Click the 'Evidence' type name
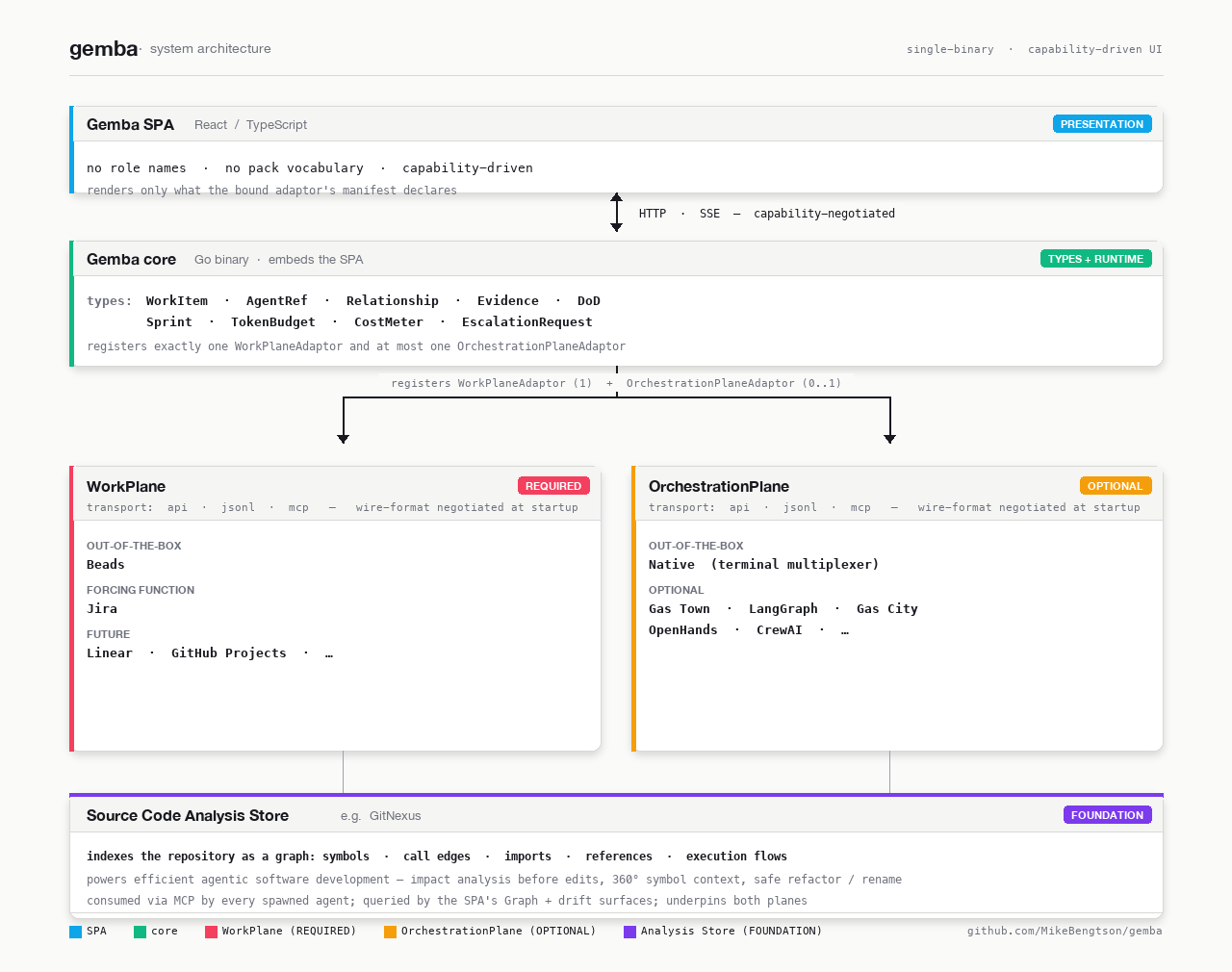 pos(508,300)
